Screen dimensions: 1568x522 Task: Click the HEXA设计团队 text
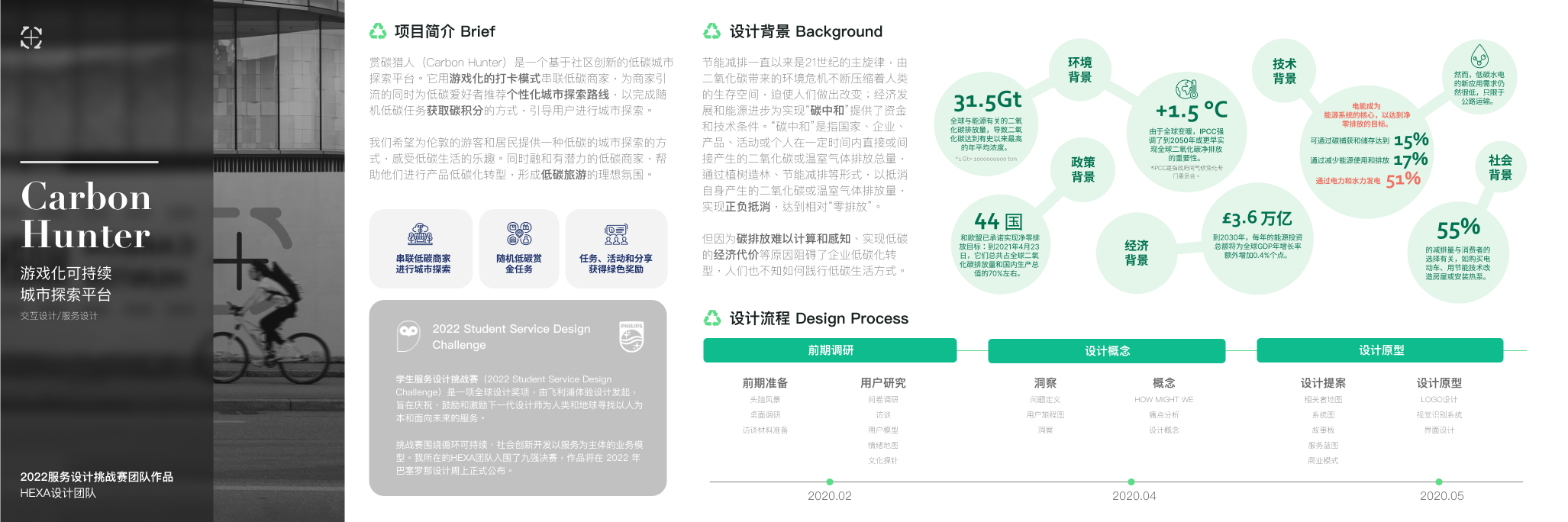point(58,493)
